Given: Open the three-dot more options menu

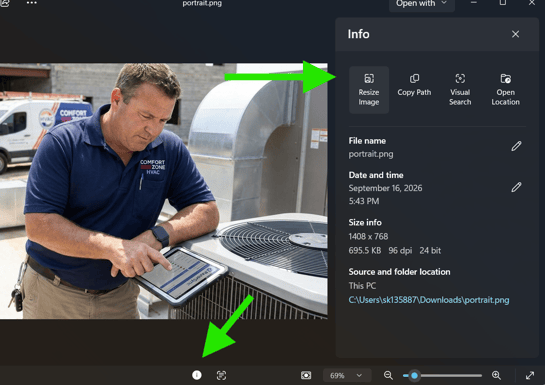Looking at the screenshot, I should tap(32, 3).
